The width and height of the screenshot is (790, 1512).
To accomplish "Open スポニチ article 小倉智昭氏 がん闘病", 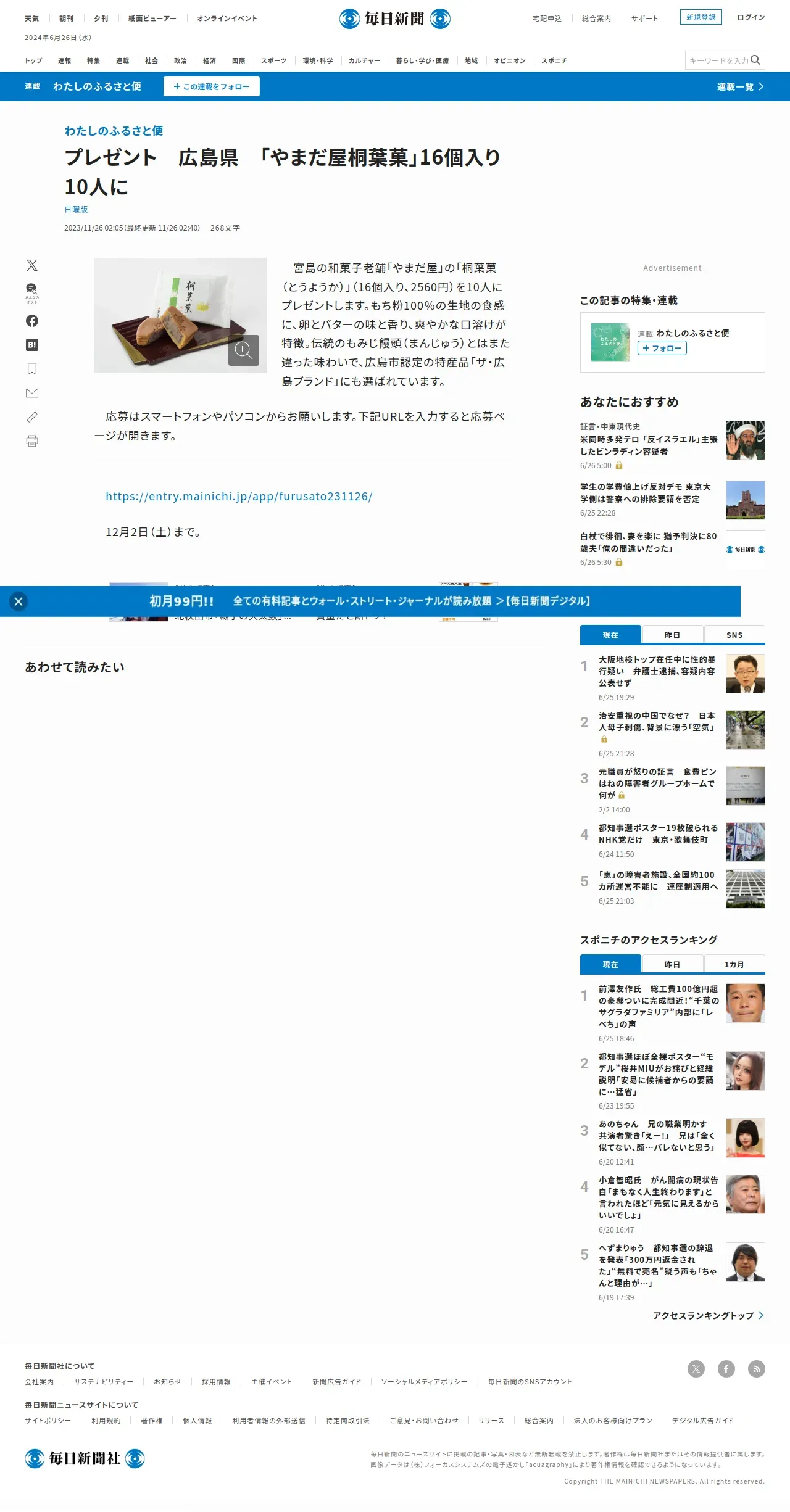I will click(x=659, y=1197).
